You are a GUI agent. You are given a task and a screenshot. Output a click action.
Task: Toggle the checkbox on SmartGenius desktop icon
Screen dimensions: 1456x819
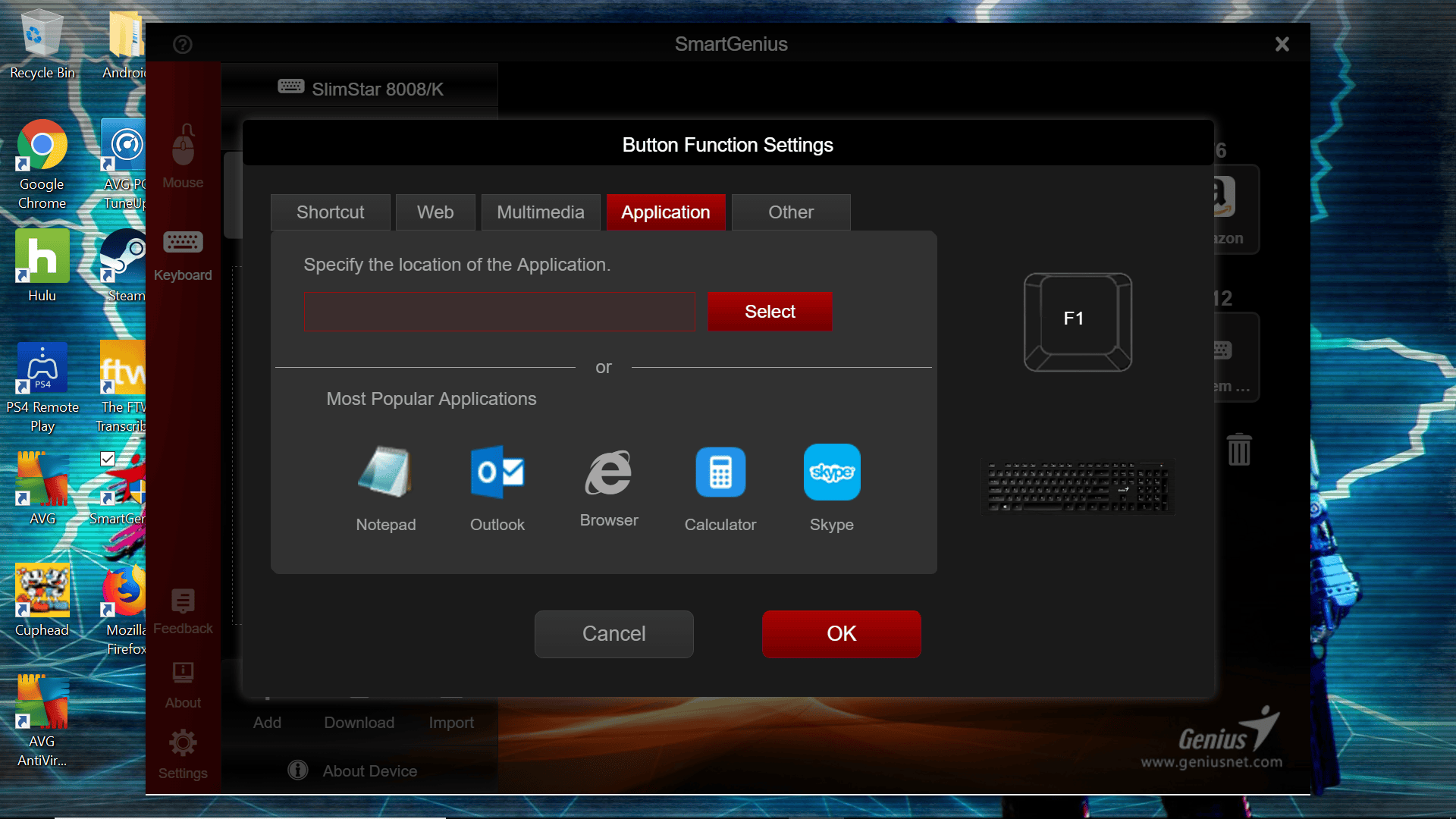108,459
